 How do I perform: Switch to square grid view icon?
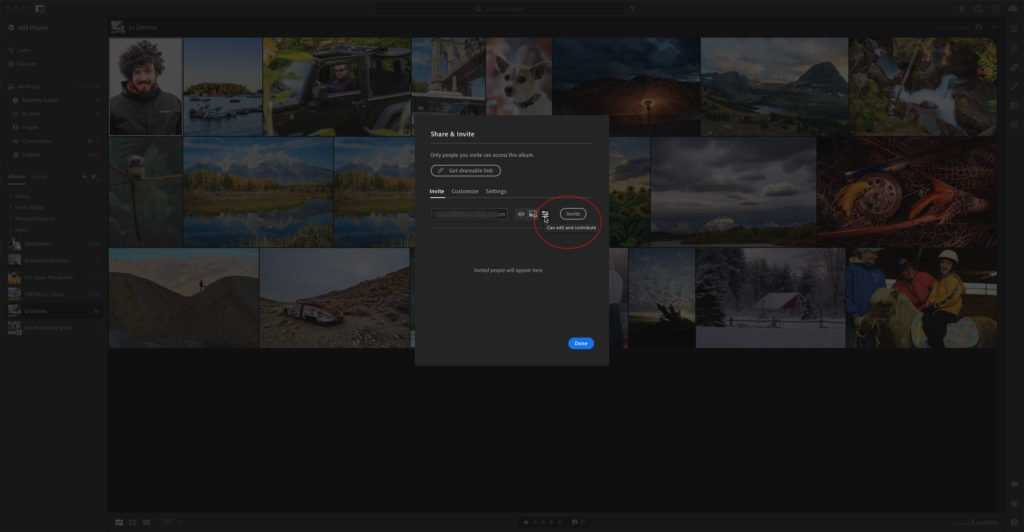(133, 522)
